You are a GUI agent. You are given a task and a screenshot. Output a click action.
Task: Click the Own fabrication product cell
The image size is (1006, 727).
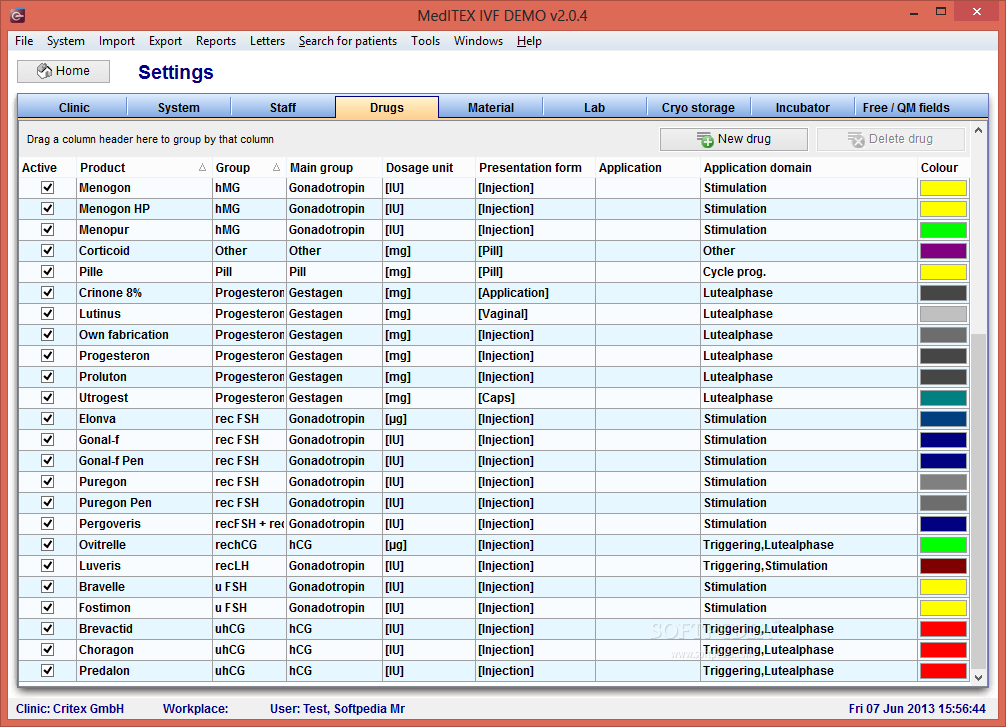pos(144,334)
